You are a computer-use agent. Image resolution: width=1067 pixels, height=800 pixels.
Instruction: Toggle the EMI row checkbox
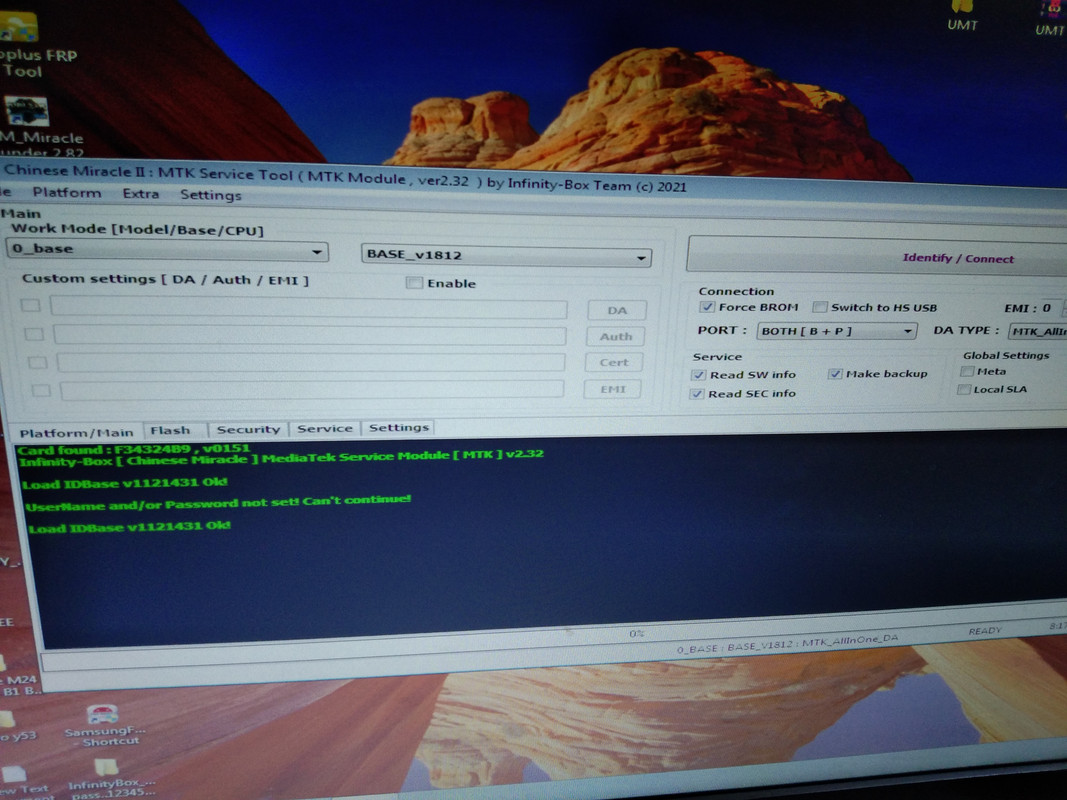(x=41, y=390)
